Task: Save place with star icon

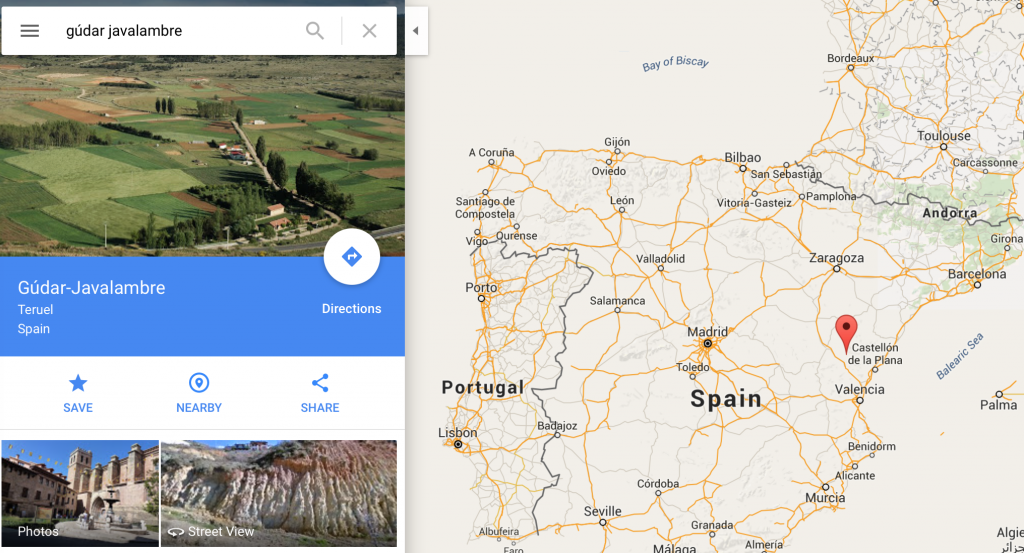Action: [x=78, y=383]
